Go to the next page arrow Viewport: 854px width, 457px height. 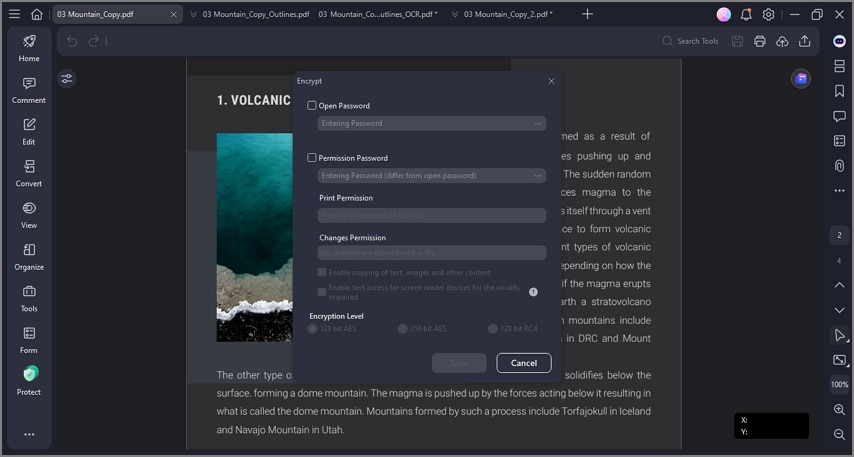coord(839,310)
